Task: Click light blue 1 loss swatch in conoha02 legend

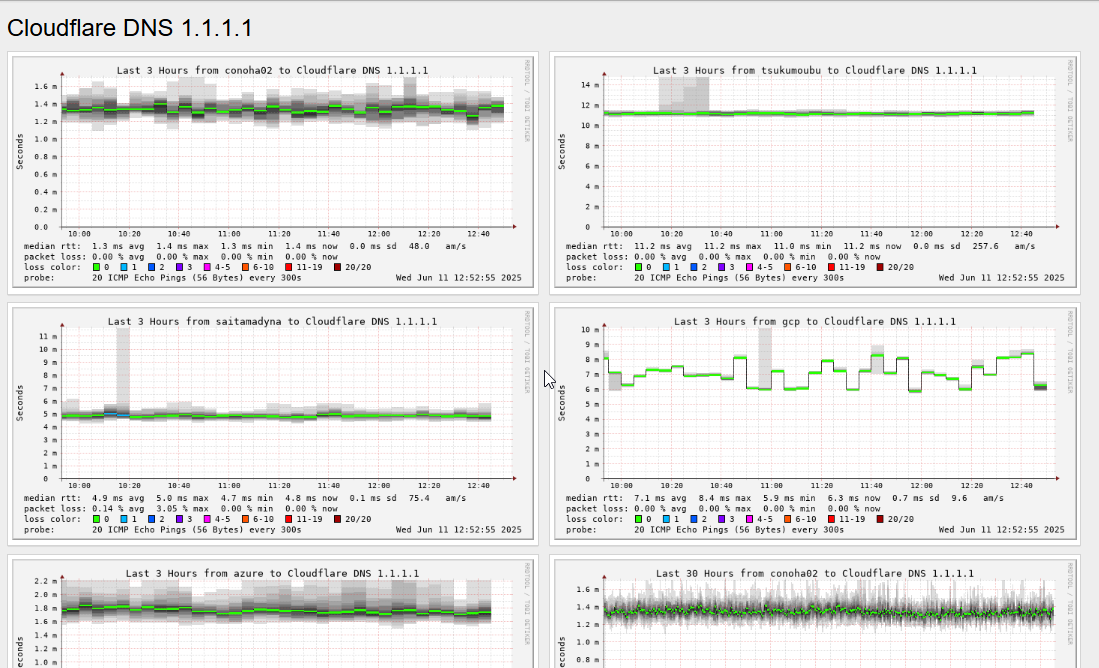Action: 126,267
